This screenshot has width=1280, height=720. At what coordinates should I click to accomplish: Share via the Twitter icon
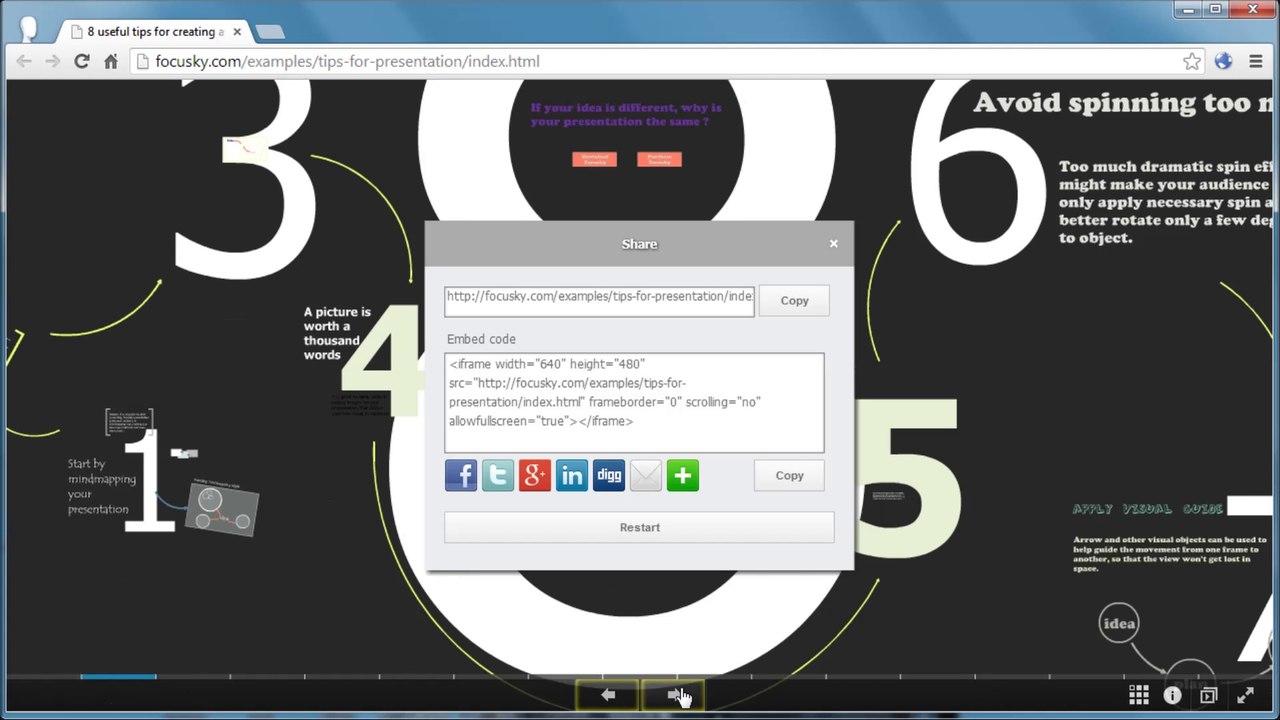[x=498, y=475]
